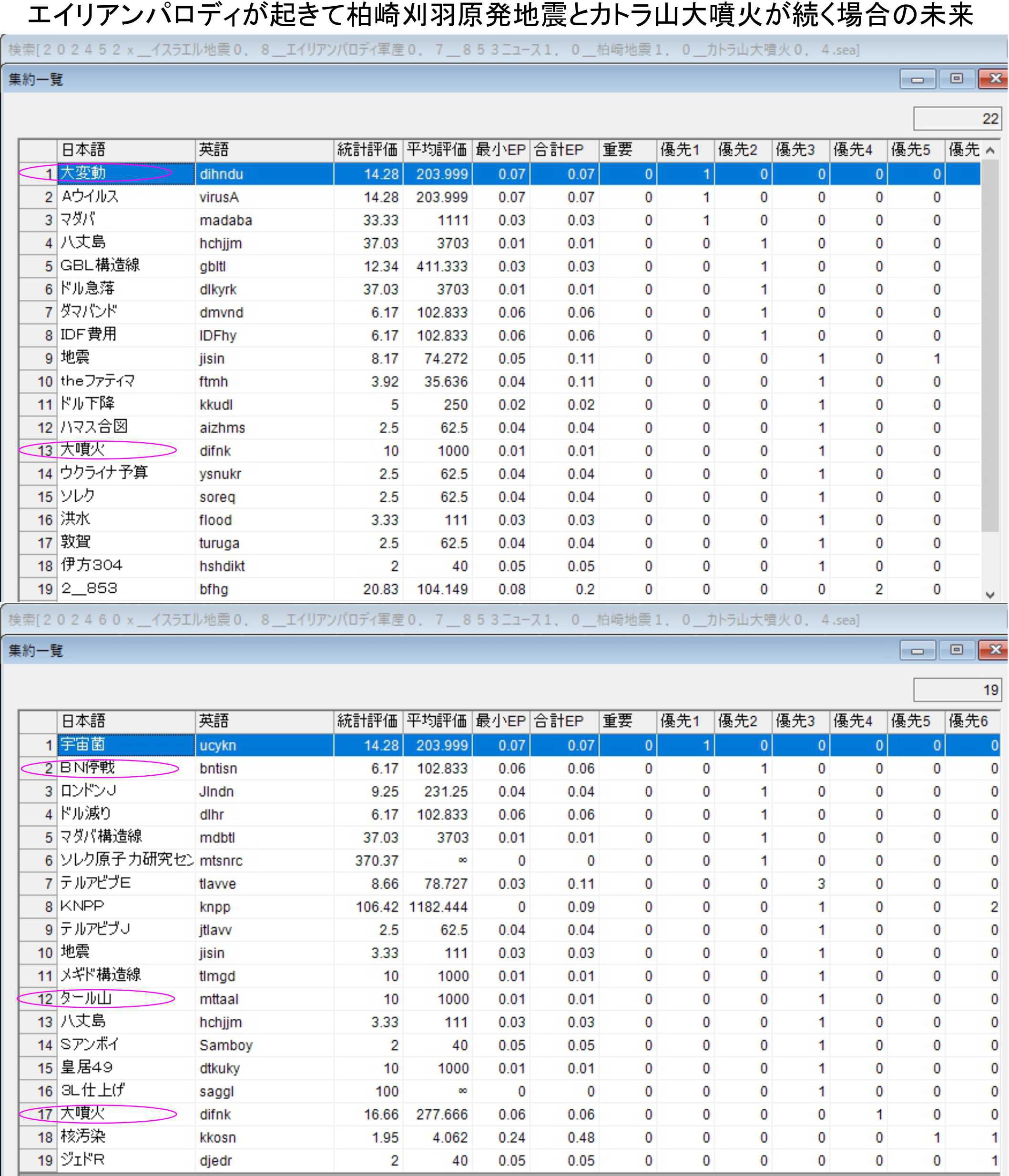The width and height of the screenshot is (1009, 1176).
Task: Minimize the lower 集約一覧 window
Action: [917, 650]
